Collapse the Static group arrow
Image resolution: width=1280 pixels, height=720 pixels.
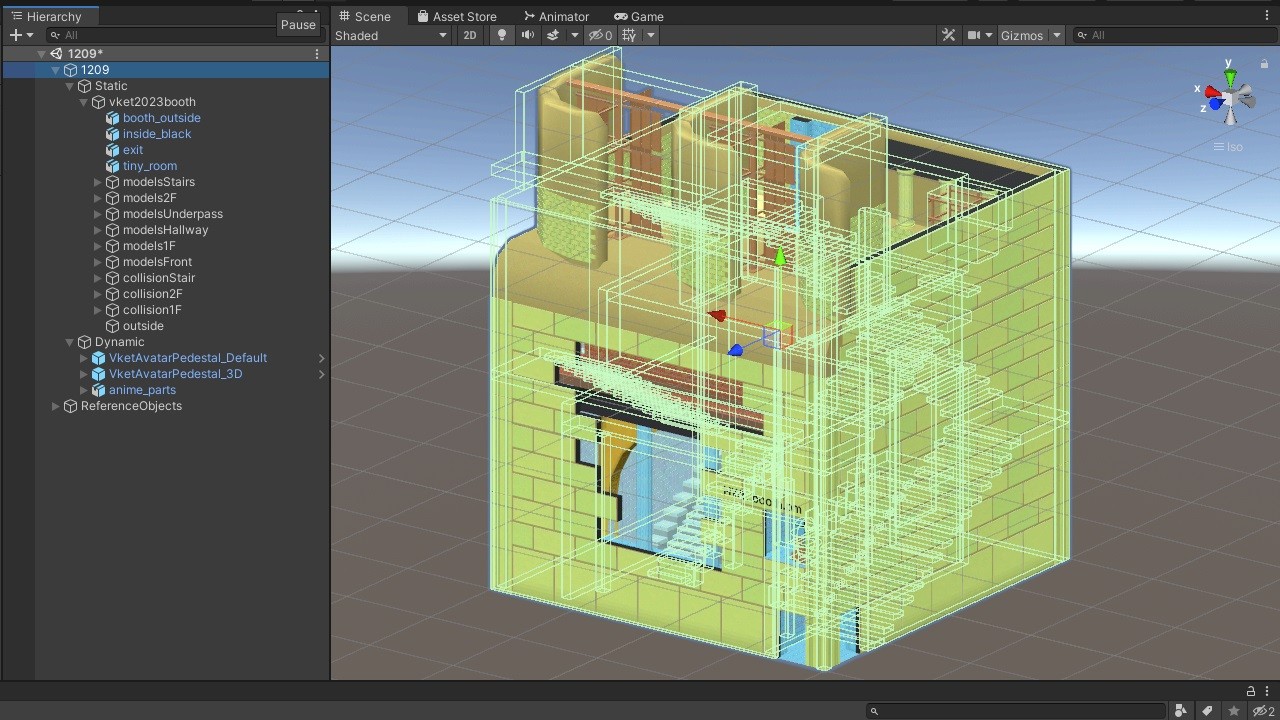(x=69, y=86)
